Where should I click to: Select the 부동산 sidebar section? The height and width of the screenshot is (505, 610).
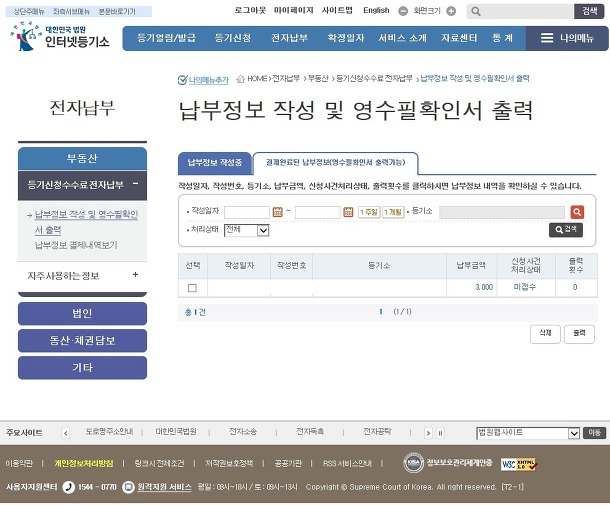tap(82, 158)
